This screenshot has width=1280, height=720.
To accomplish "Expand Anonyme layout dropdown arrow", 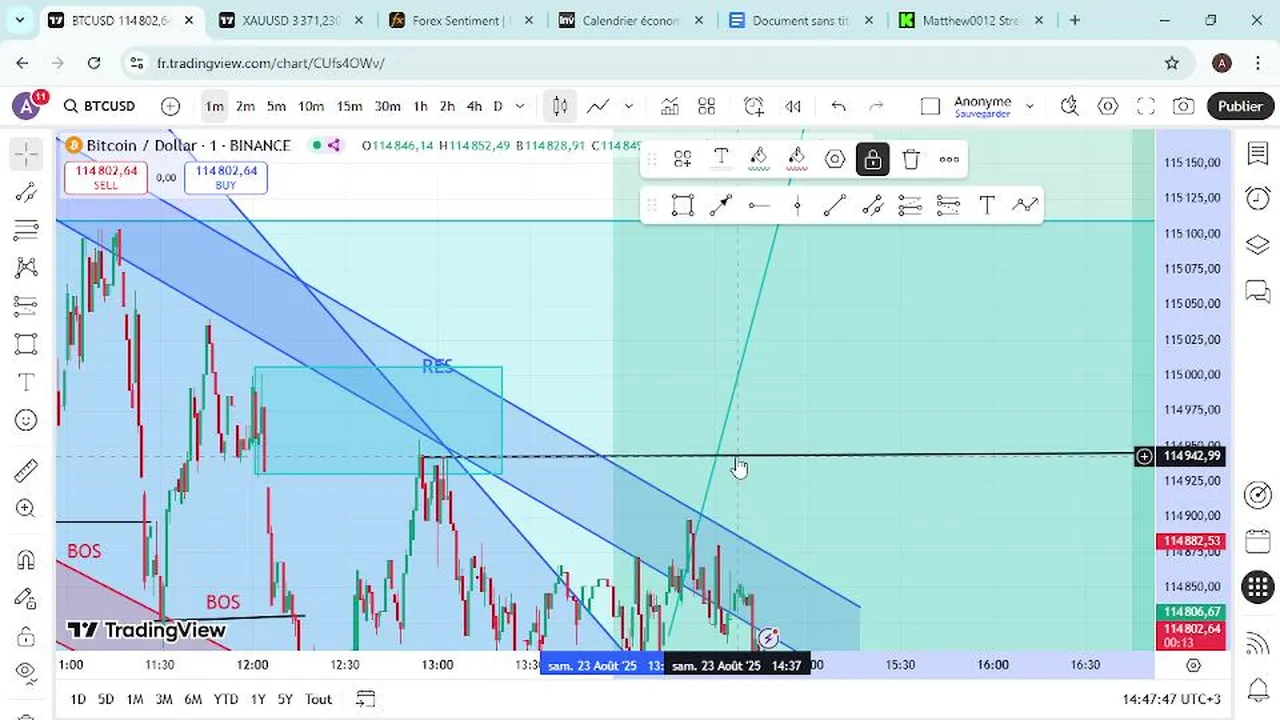I will click(x=1029, y=106).
